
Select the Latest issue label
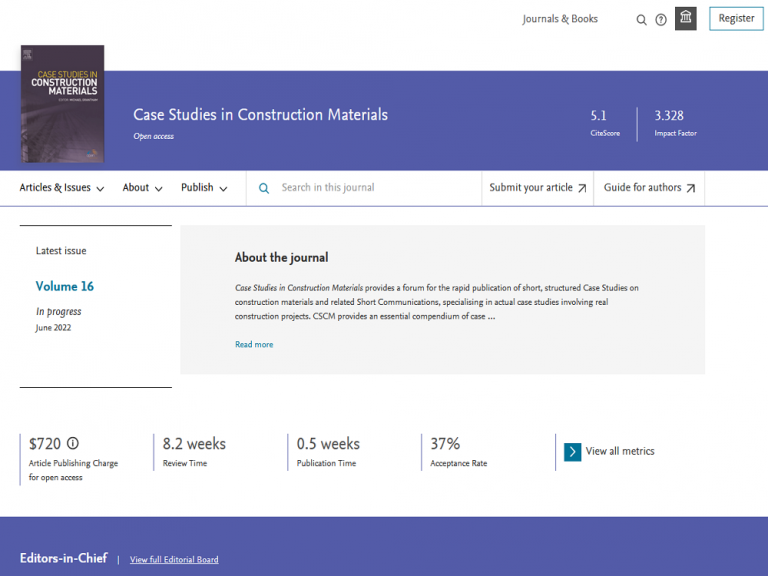(x=61, y=251)
